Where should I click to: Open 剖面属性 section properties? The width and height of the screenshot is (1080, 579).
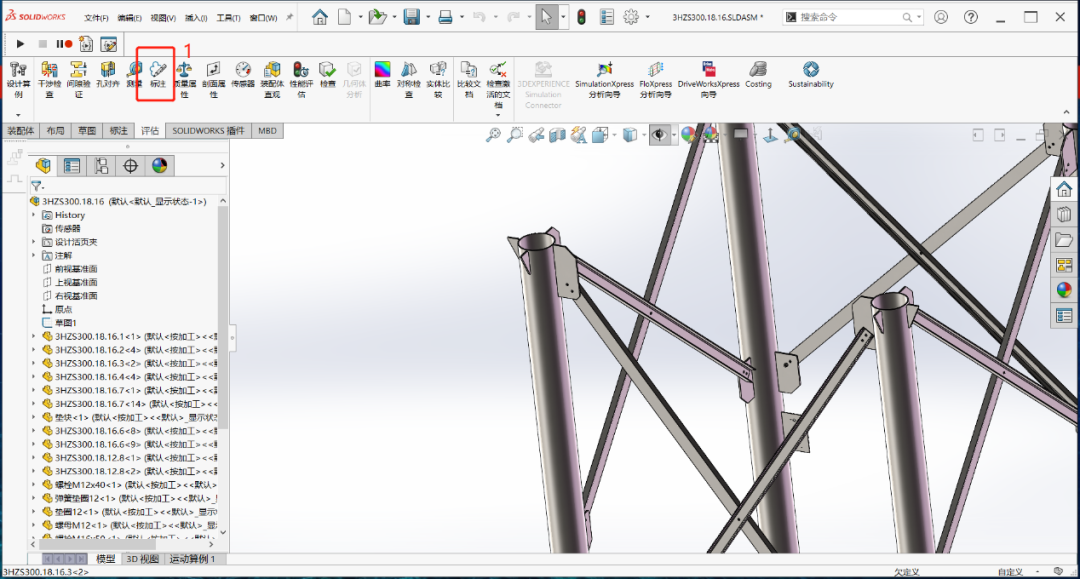[214, 79]
